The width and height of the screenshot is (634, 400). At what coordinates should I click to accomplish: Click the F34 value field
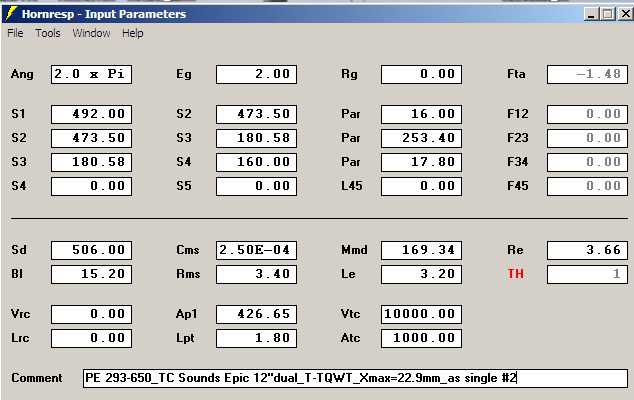pyautogui.click(x=587, y=163)
